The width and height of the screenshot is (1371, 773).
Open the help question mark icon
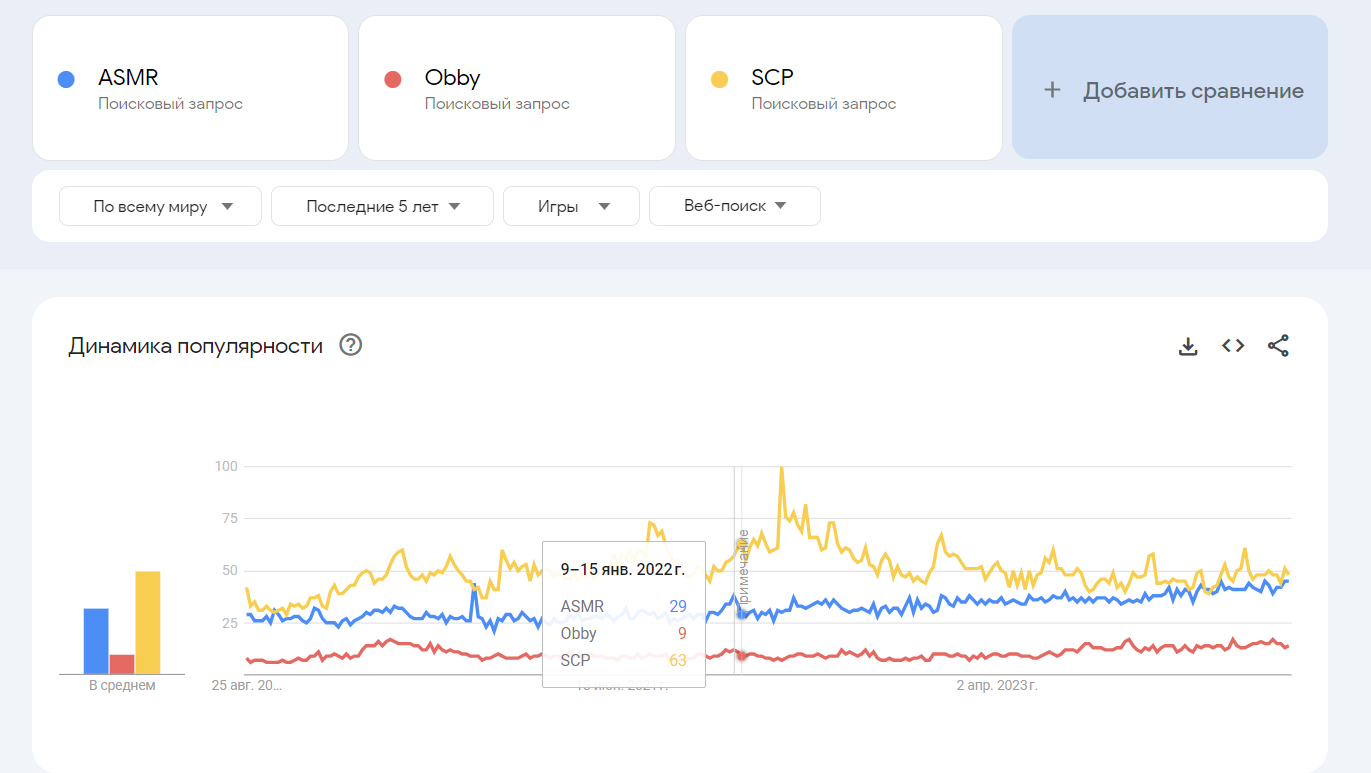pos(351,345)
